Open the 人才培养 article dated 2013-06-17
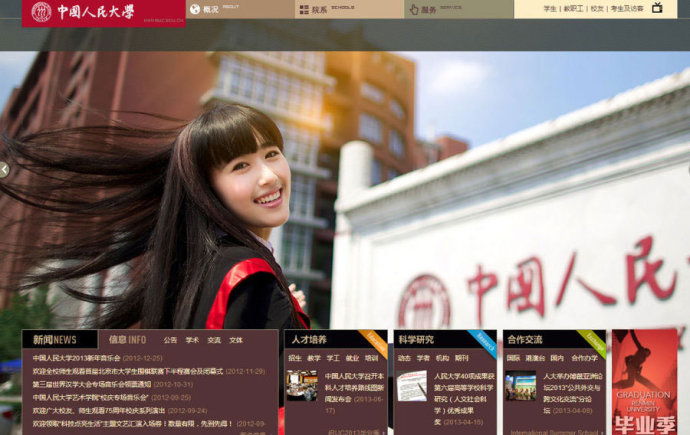 click(x=354, y=393)
